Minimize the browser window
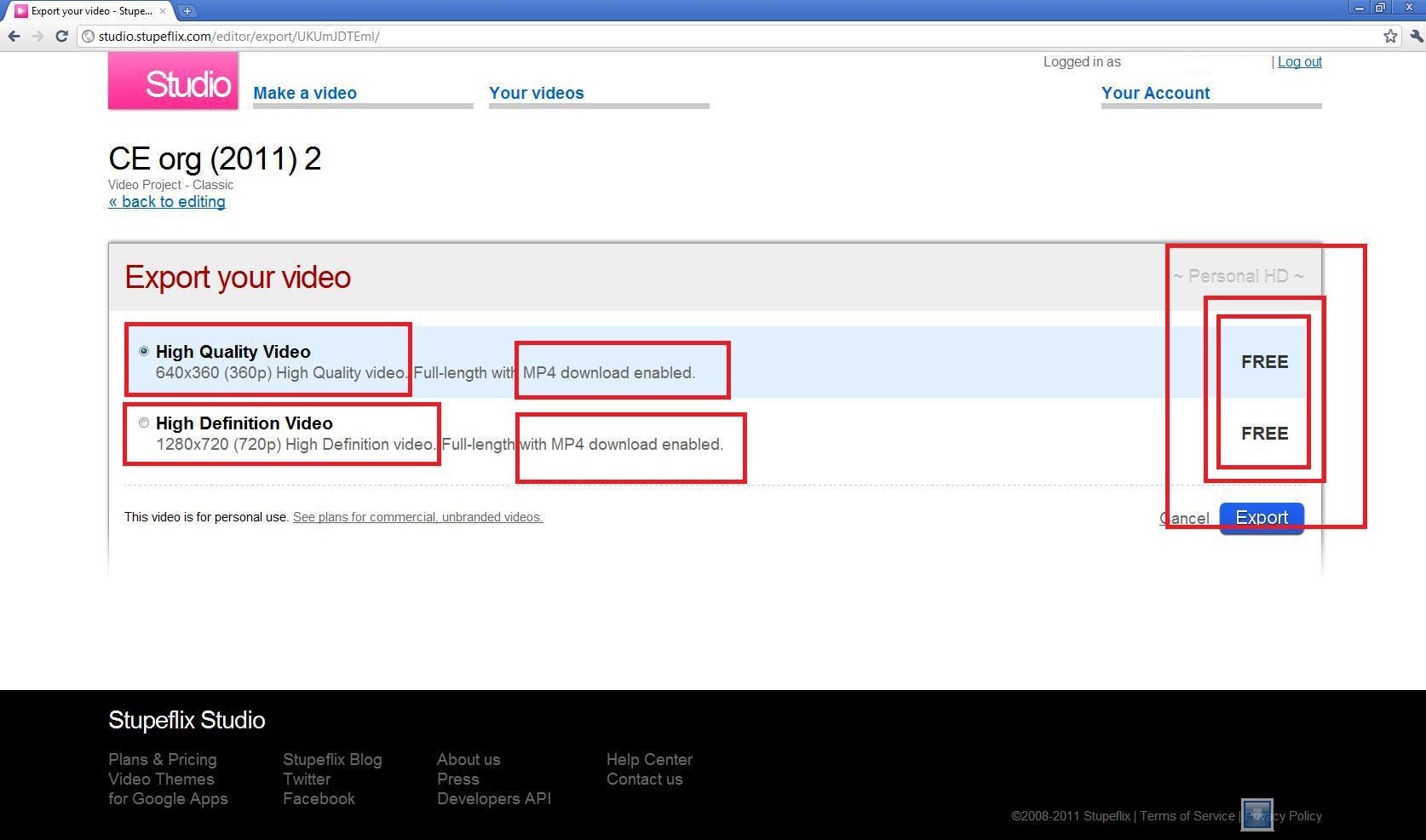The image size is (1426, 840). pyautogui.click(x=1360, y=8)
